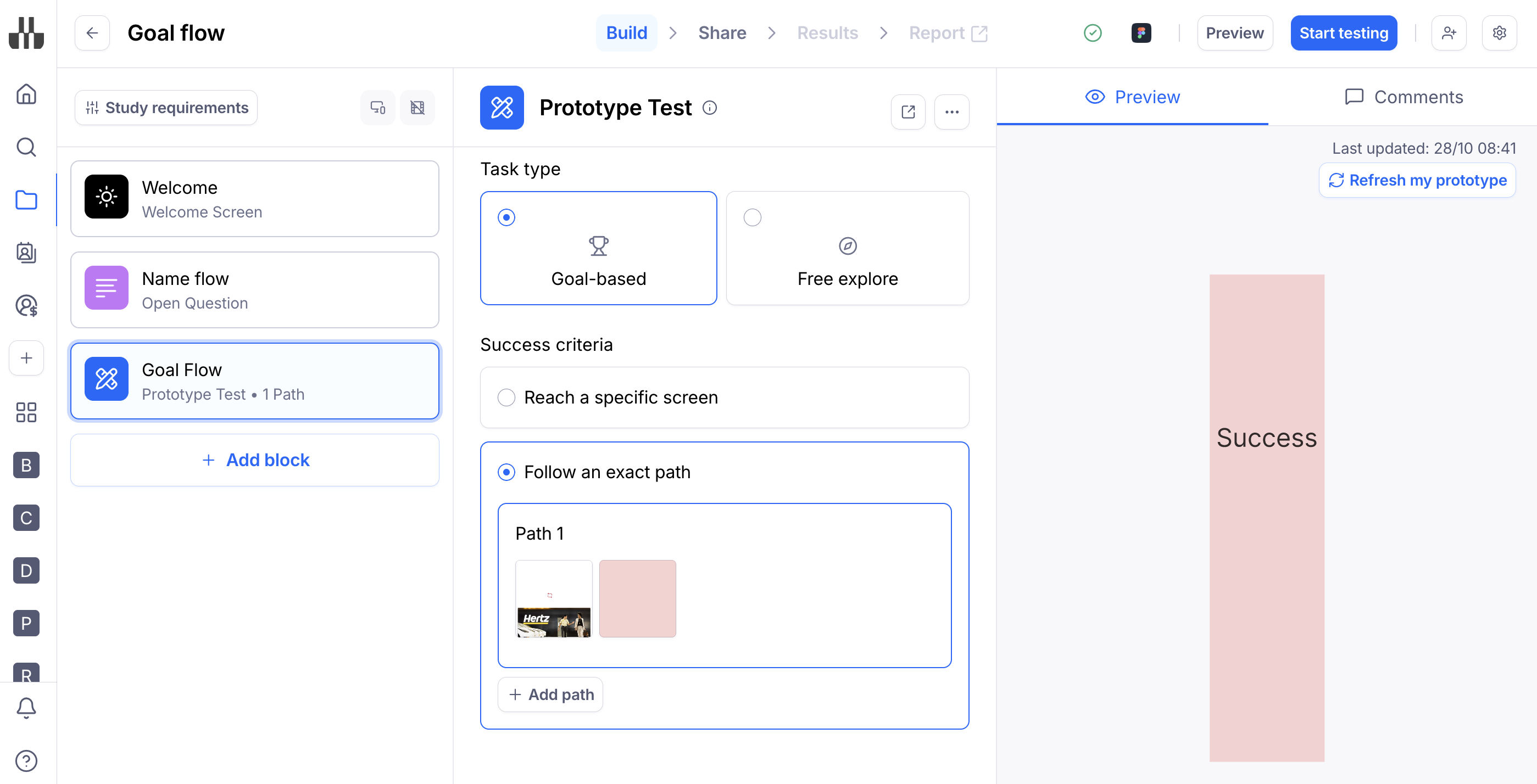Open the three-dot more options menu
The height and width of the screenshot is (784, 1537).
[951, 111]
